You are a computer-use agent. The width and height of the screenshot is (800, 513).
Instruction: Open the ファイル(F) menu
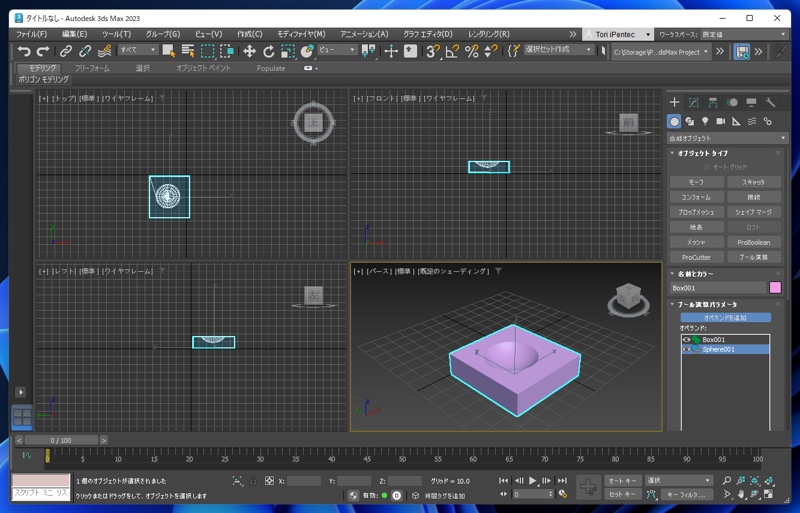click(32, 34)
